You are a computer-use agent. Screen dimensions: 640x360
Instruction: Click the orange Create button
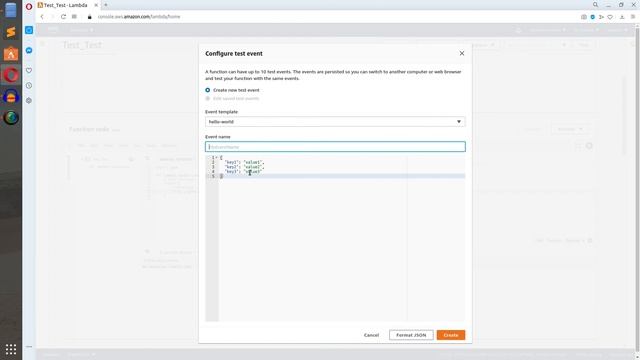(x=451, y=335)
